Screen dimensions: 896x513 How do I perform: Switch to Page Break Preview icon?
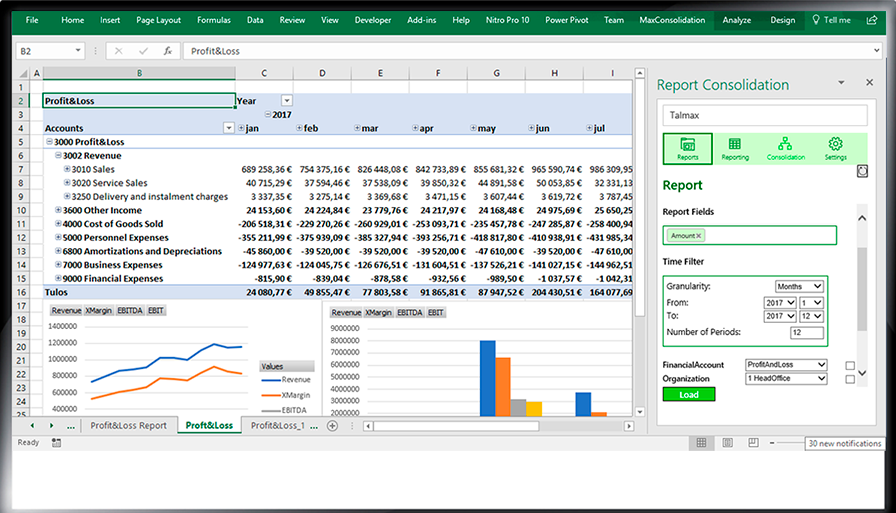(x=754, y=443)
